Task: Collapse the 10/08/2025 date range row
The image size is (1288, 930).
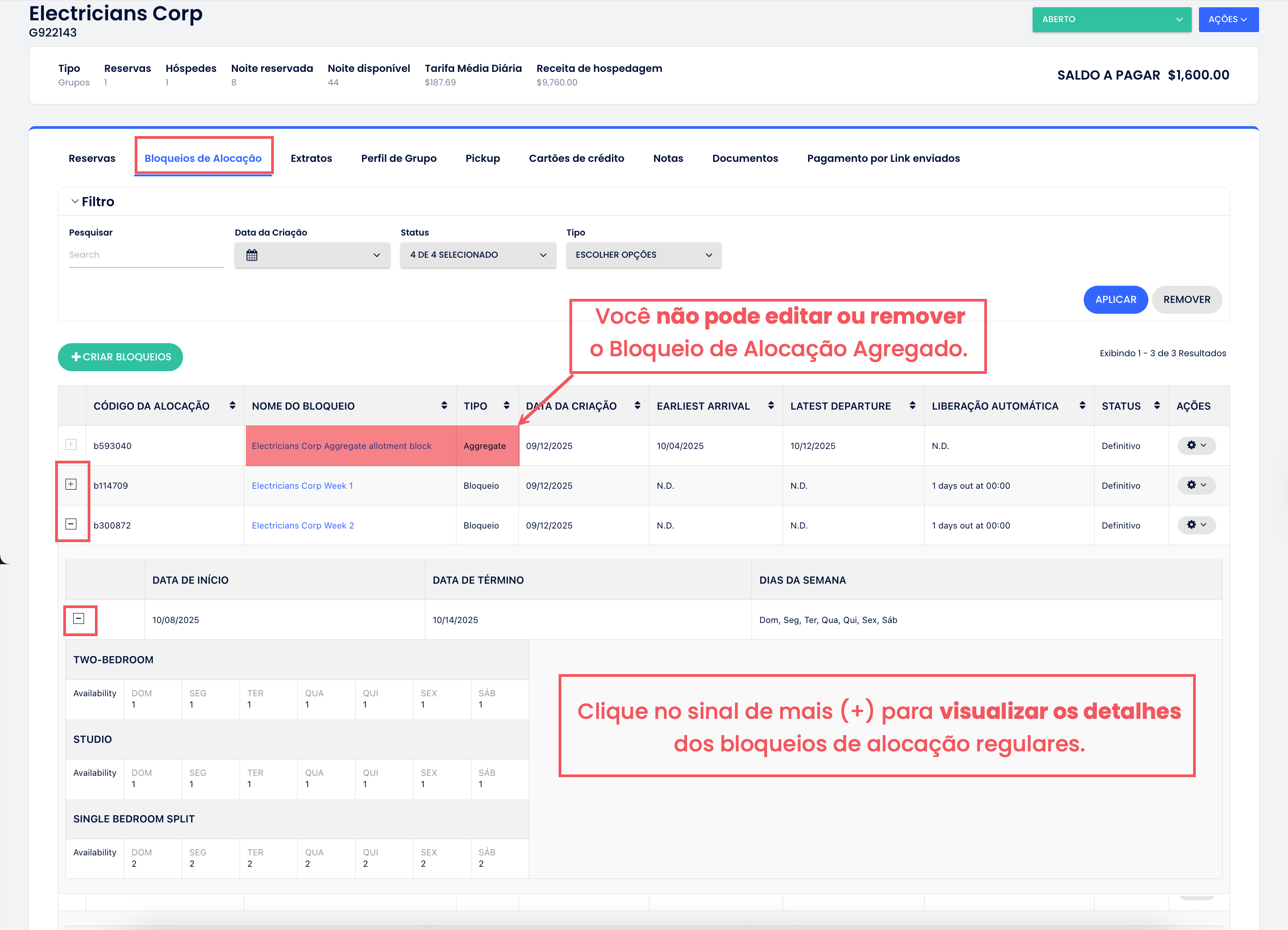Action: pos(79,618)
